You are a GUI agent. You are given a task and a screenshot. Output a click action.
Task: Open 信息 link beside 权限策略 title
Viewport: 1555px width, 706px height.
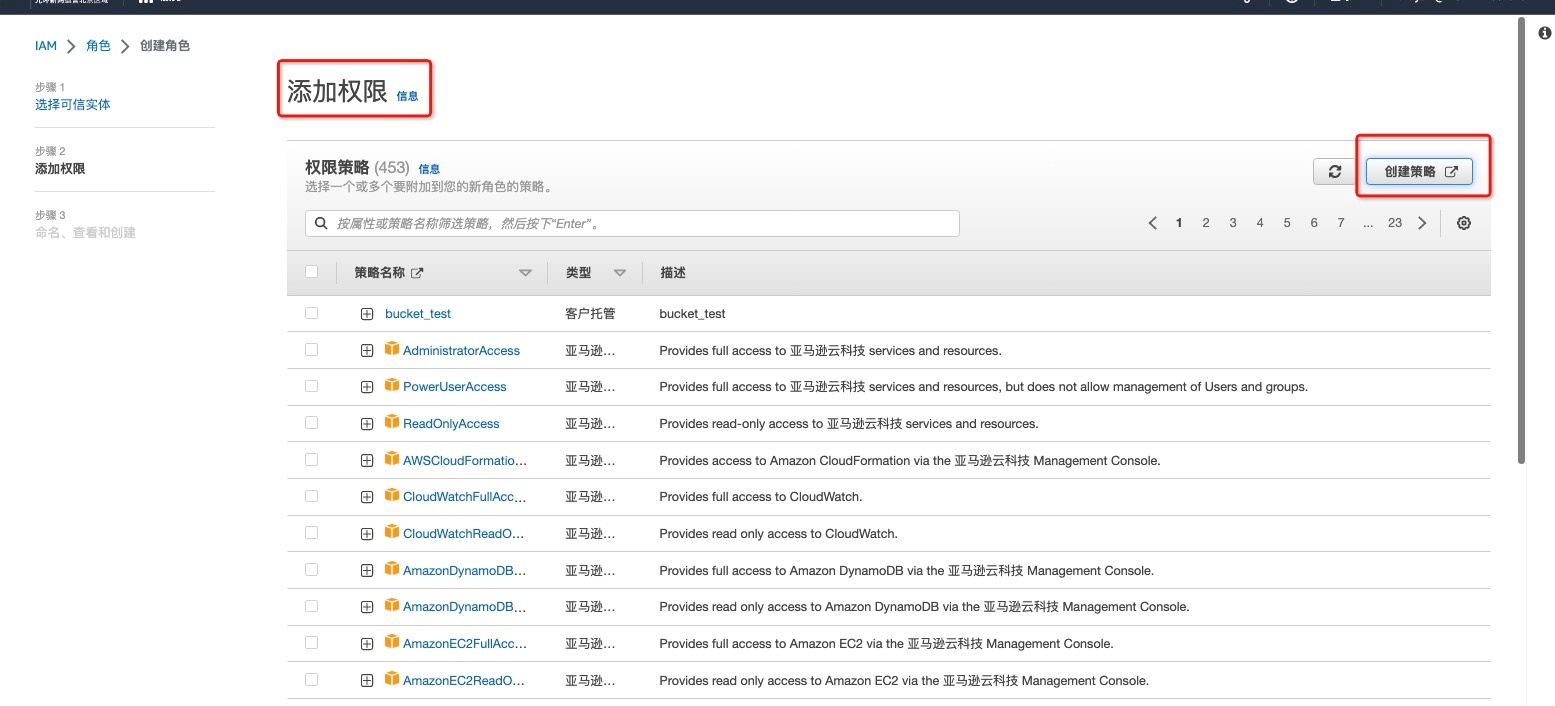pos(429,169)
